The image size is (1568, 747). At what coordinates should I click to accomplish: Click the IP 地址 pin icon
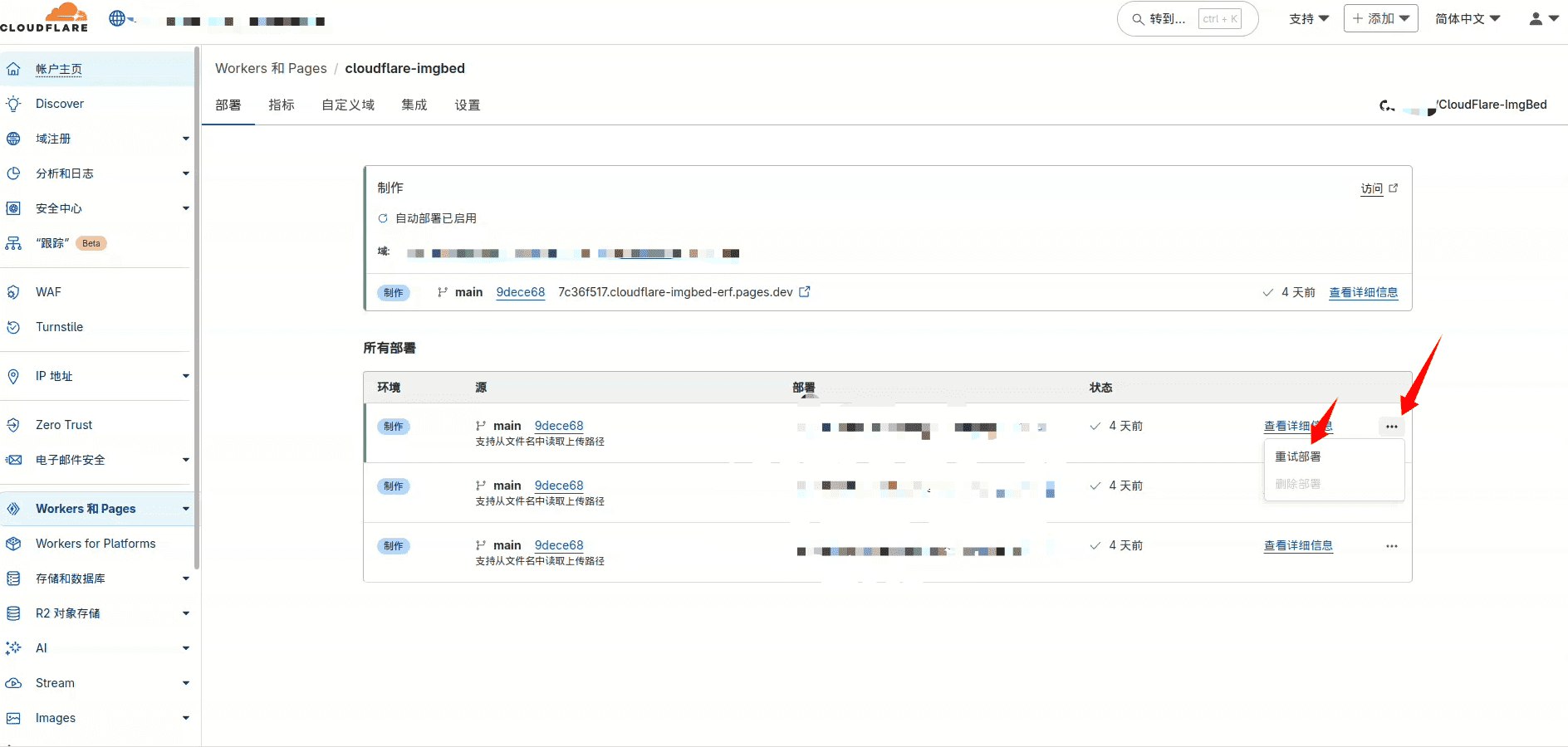tap(13, 376)
